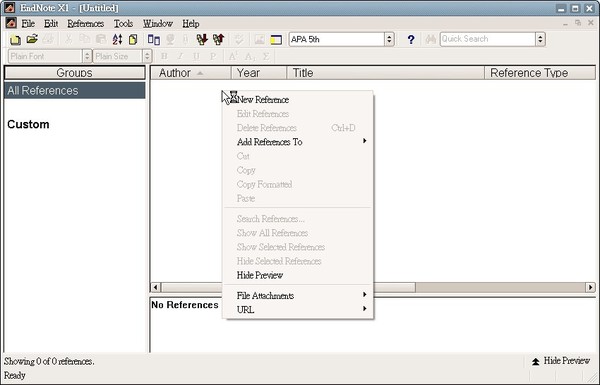The width and height of the screenshot is (600, 385).
Task: Click the Groups header button
Action: 74,73
